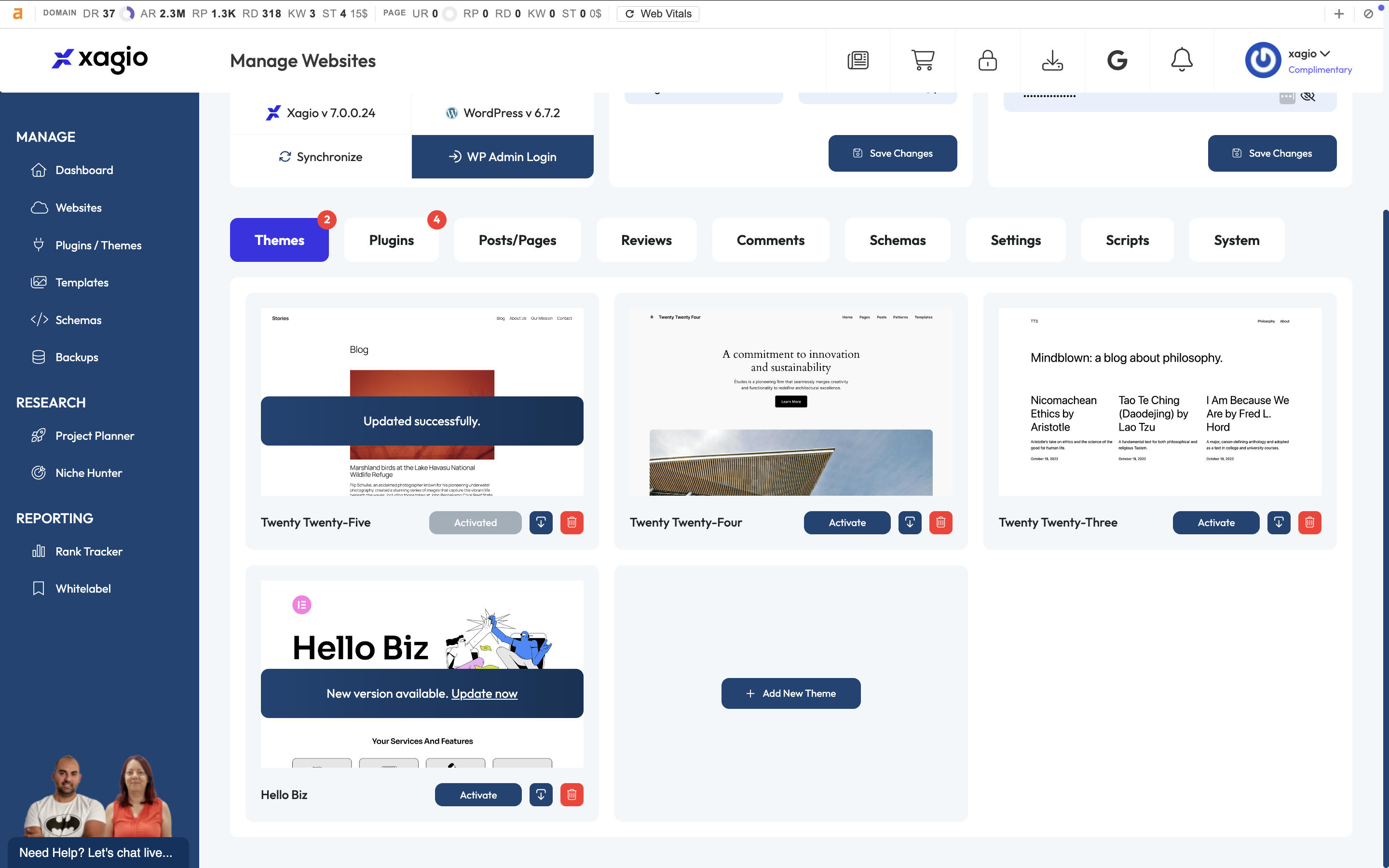Open Templates in the sidebar
This screenshot has height=868, width=1389.
[70, 283]
